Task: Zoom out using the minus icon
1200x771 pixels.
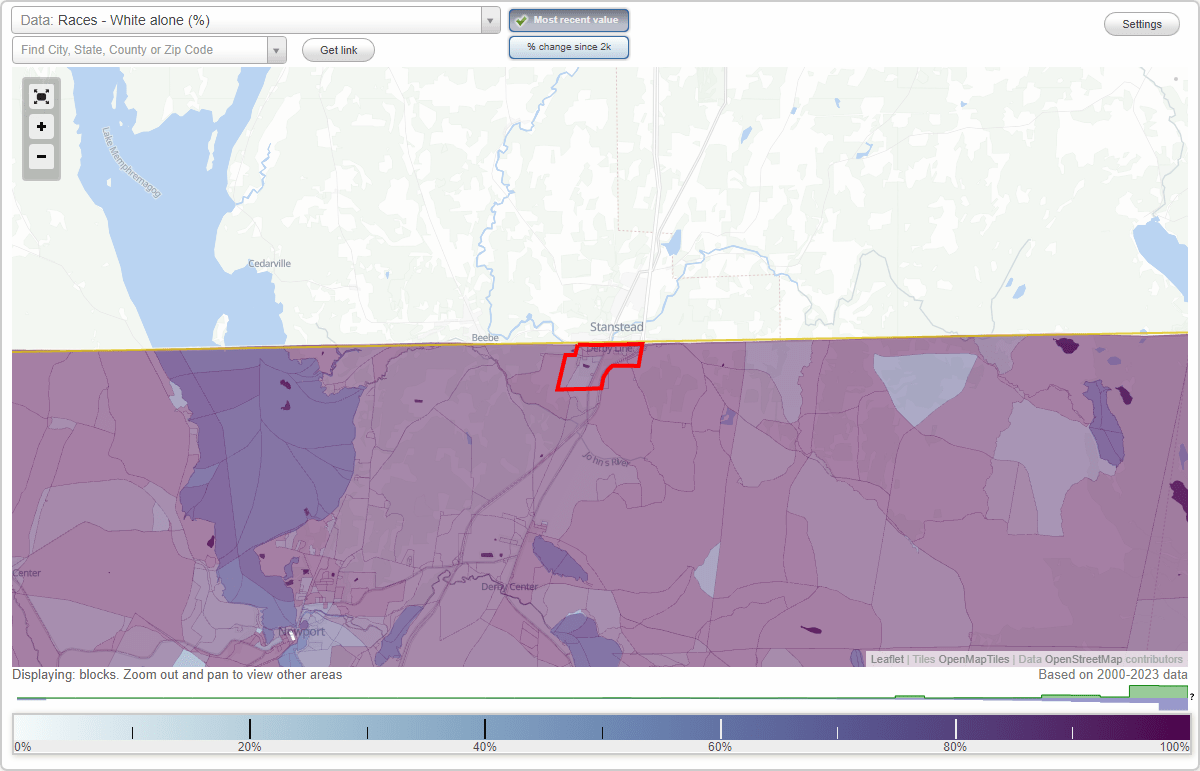Action: [41, 157]
